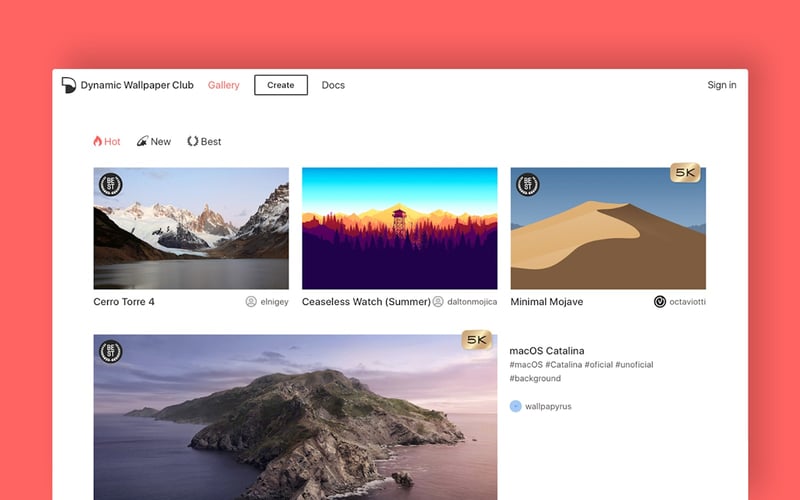Viewport: 800px width, 500px height.
Task: Click Sign in
Action: (x=721, y=85)
